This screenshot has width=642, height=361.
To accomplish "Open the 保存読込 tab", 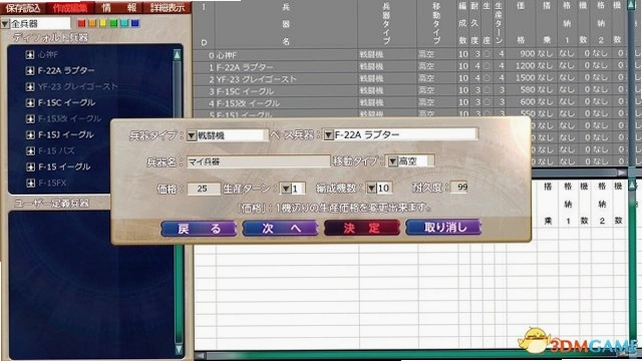I will pyautogui.click(x=23, y=8).
